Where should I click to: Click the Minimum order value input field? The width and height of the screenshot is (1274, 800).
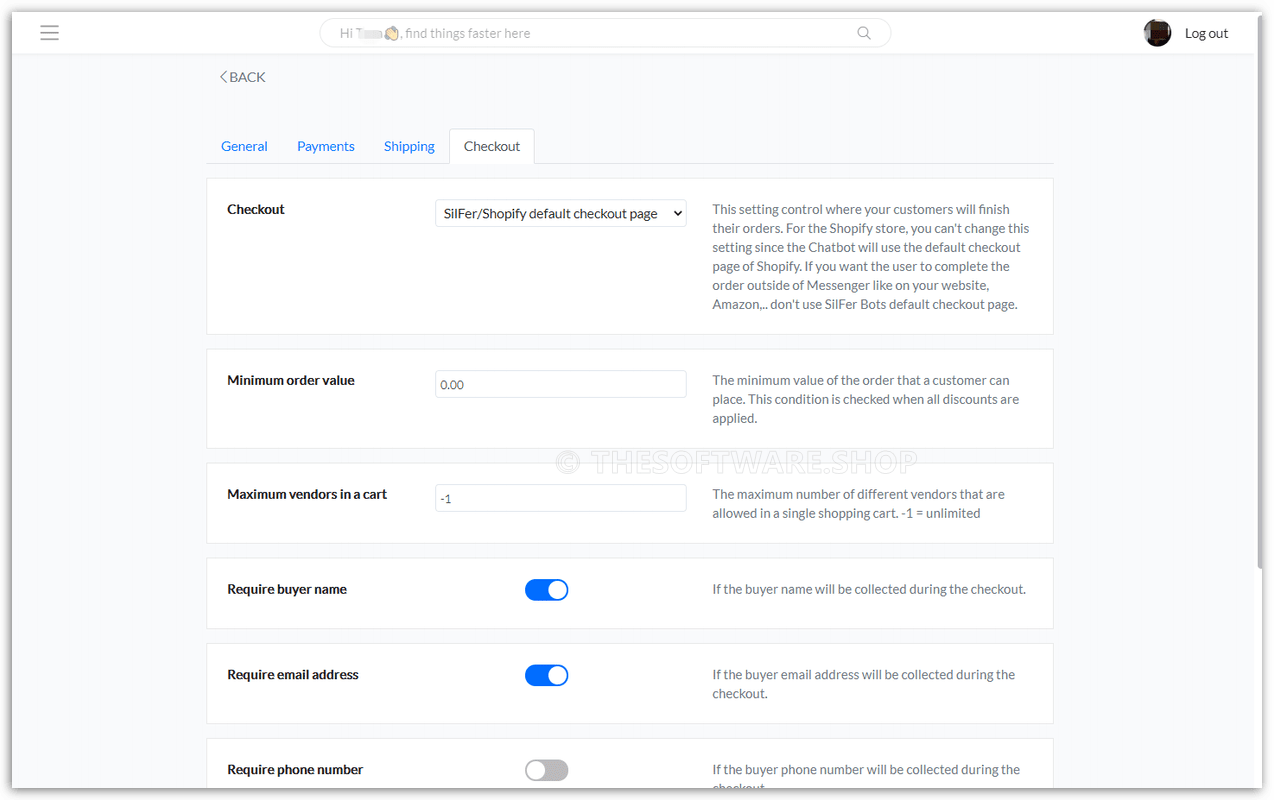coord(560,384)
